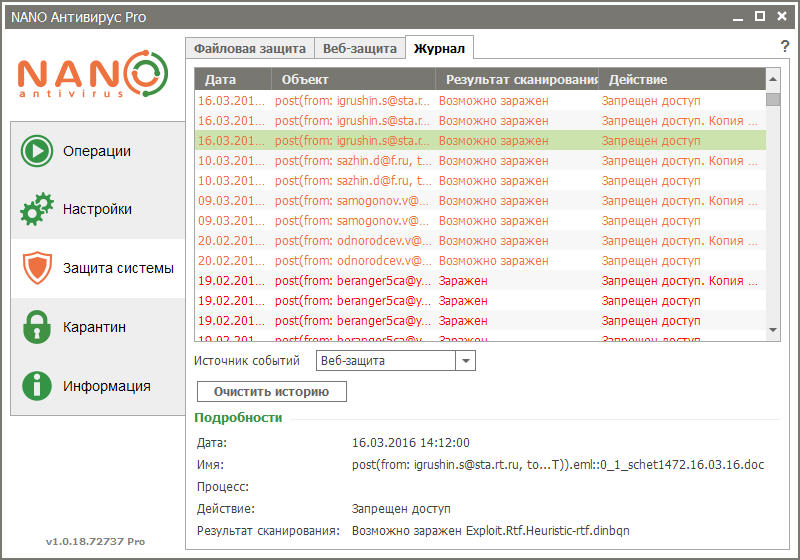Viewport: 800px width, 560px height.
Task: Switch to the Файловая защита tab
Action: point(249,49)
